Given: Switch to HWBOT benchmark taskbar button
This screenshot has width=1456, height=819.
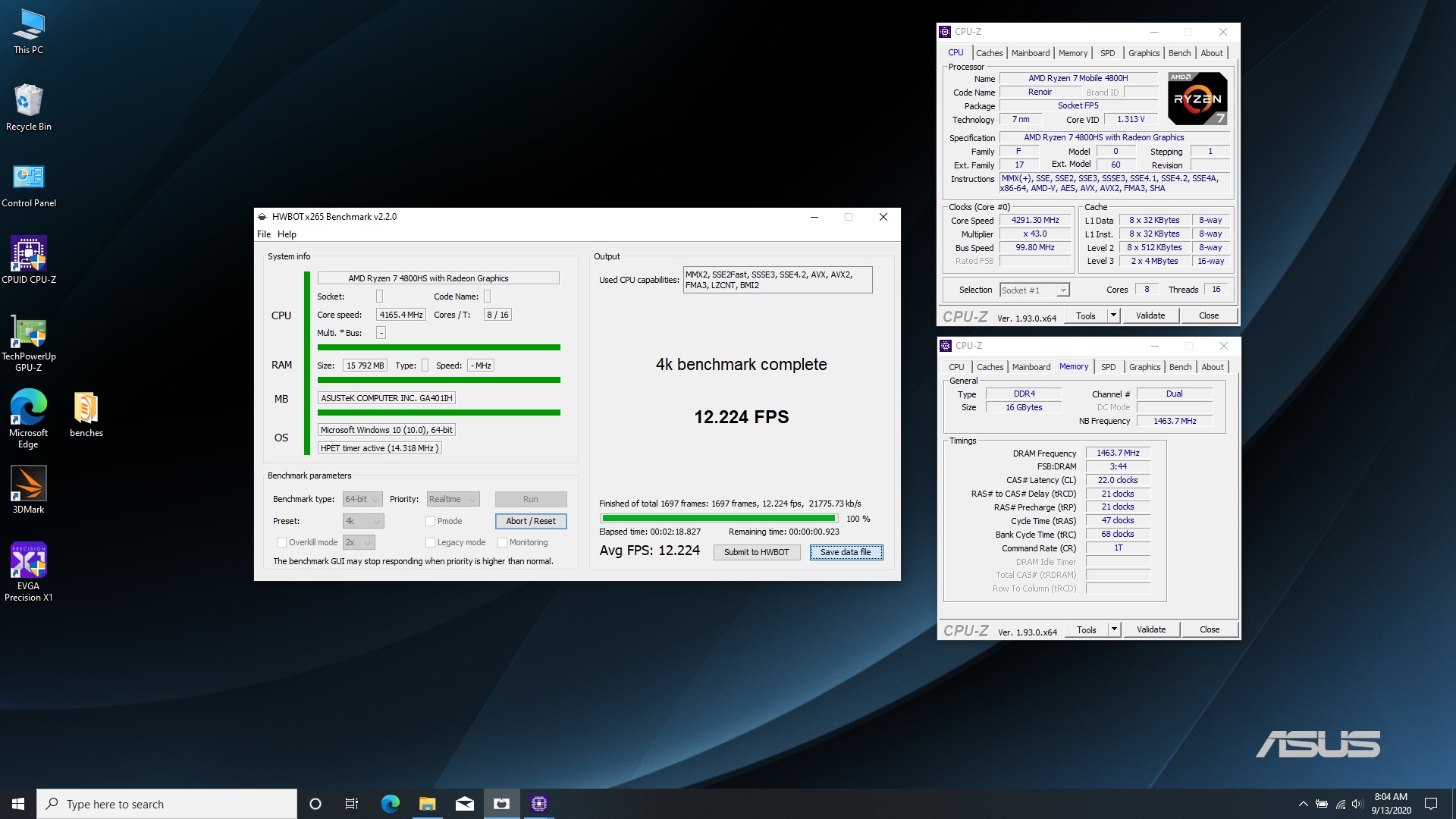Looking at the screenshot, I should (501, 804).
